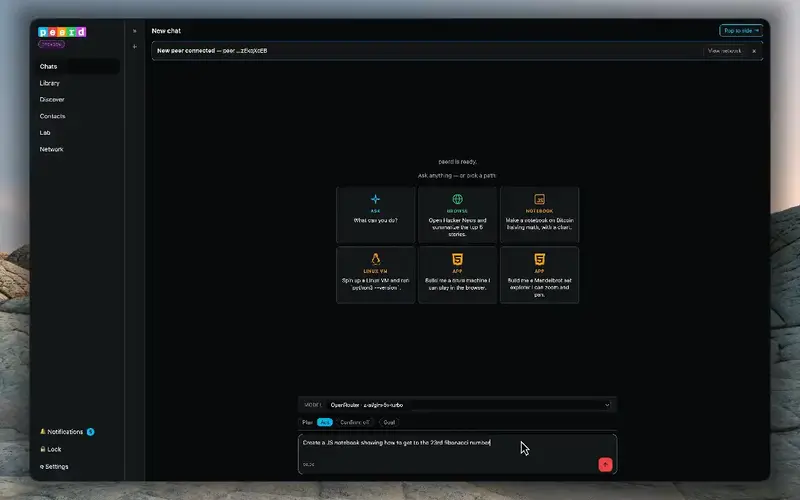Open the OpenRouter model dropdown
This screenshot has height=500, width=800.
[x=470, y=405]
